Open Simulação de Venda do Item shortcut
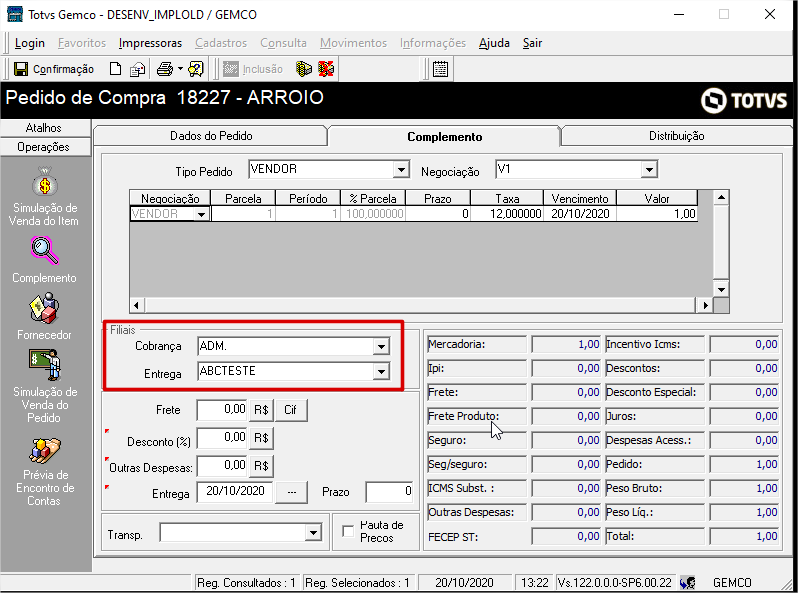This screenshot has height=593, width=798. tap(45, 182)
